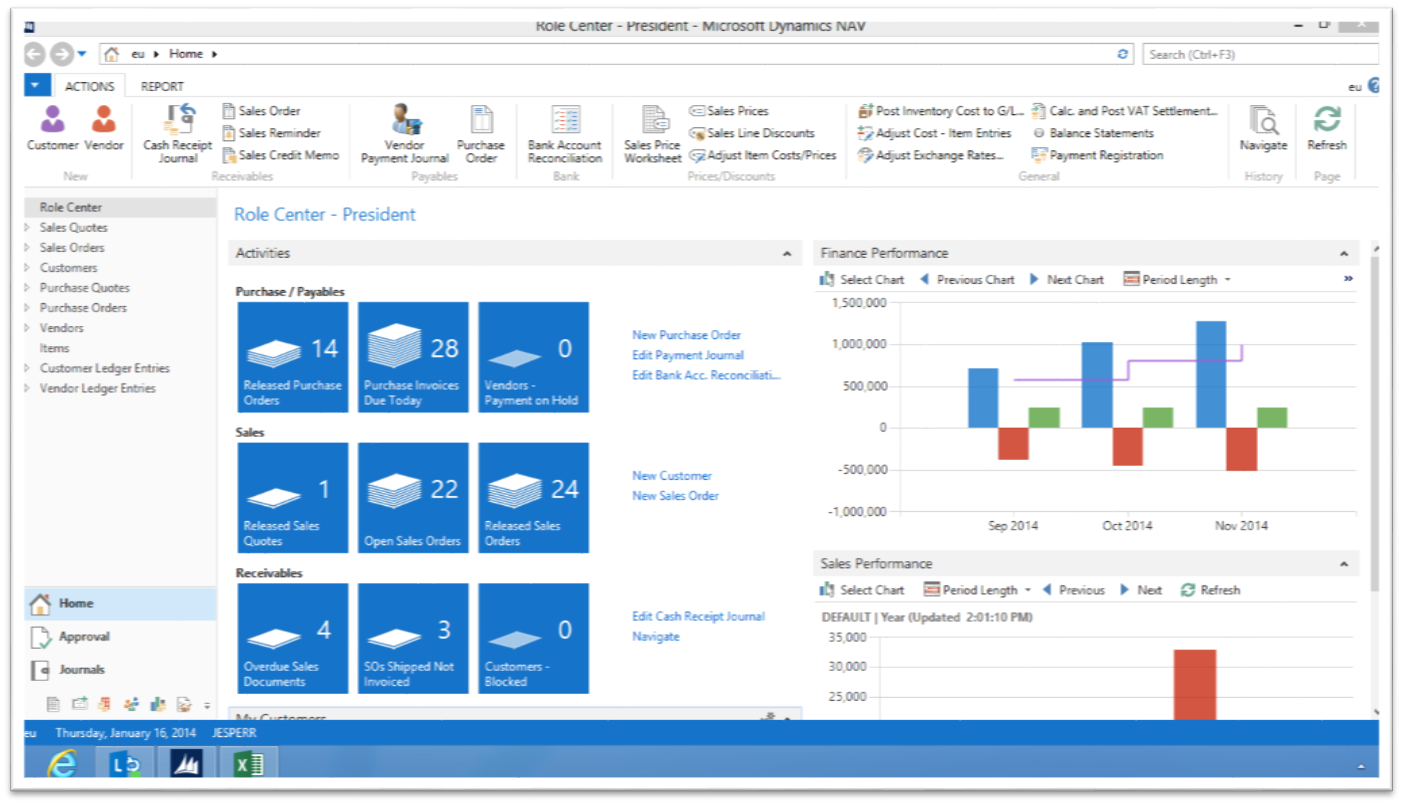Switch to the ACTIONS ribbon tab
The width and height of the screenshot is (1403, 805).
coord(90,86)
